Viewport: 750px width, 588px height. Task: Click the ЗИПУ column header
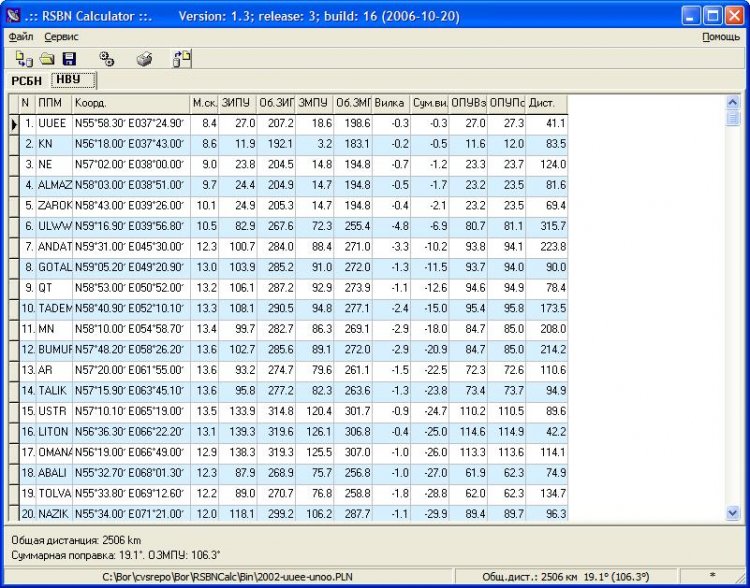click(x=238, y=103)
